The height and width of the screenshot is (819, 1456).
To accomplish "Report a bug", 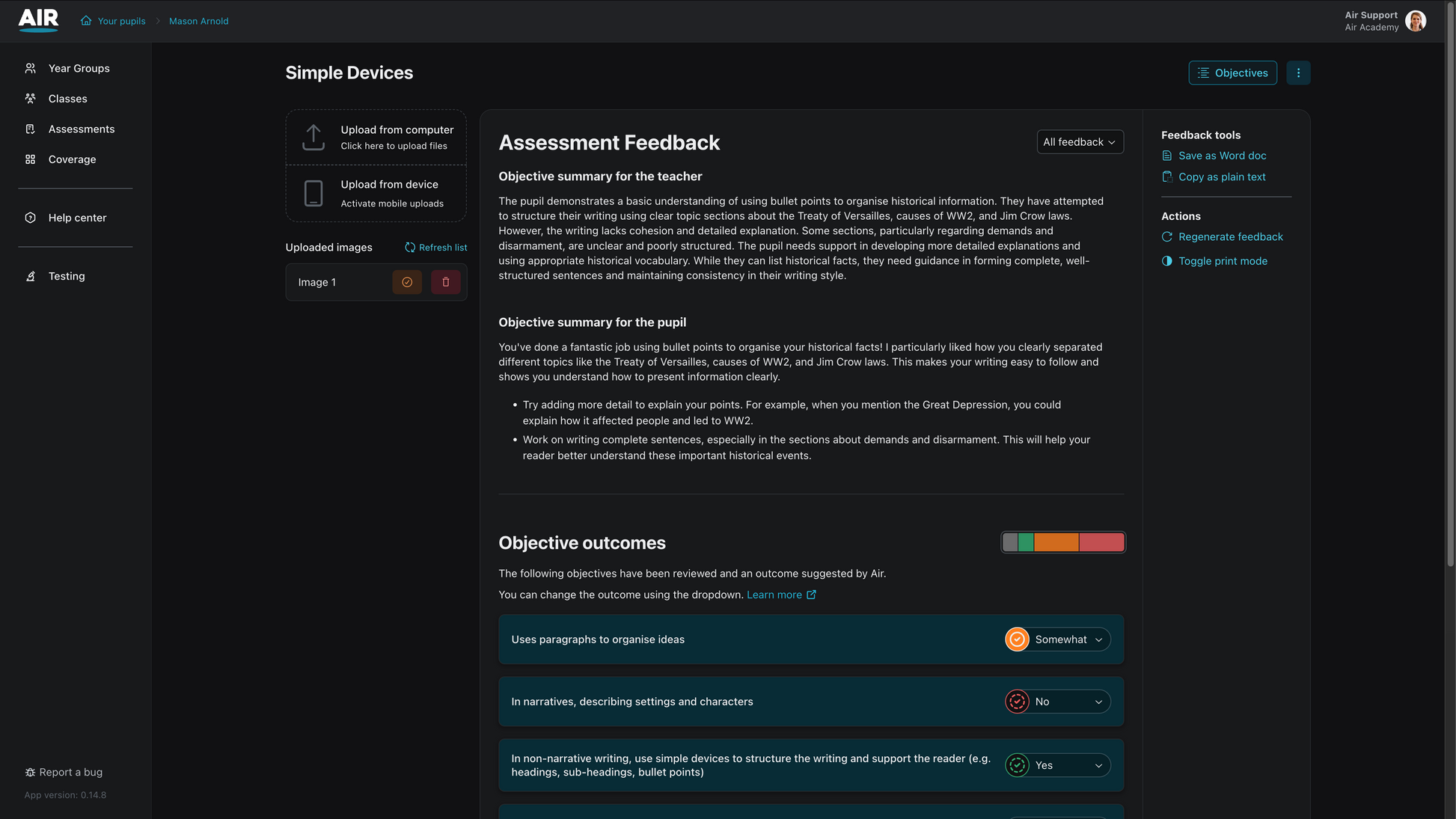I will [64, 772].
